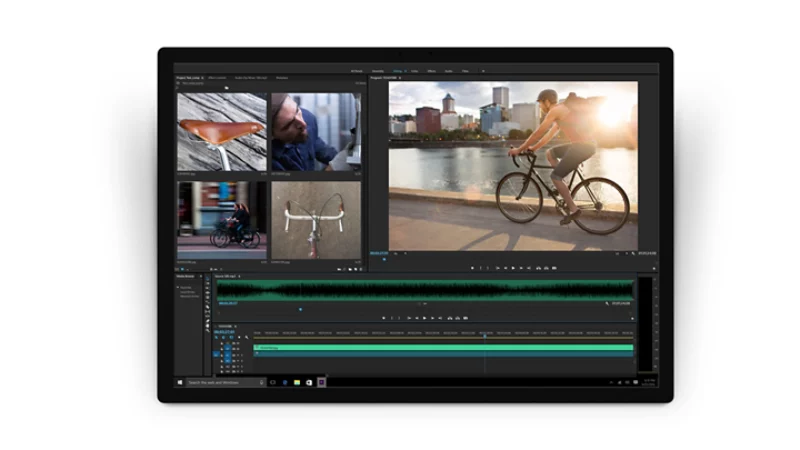Click the Task View icon in the taskbar
800x450 pixels.
[x=273, y=382]
